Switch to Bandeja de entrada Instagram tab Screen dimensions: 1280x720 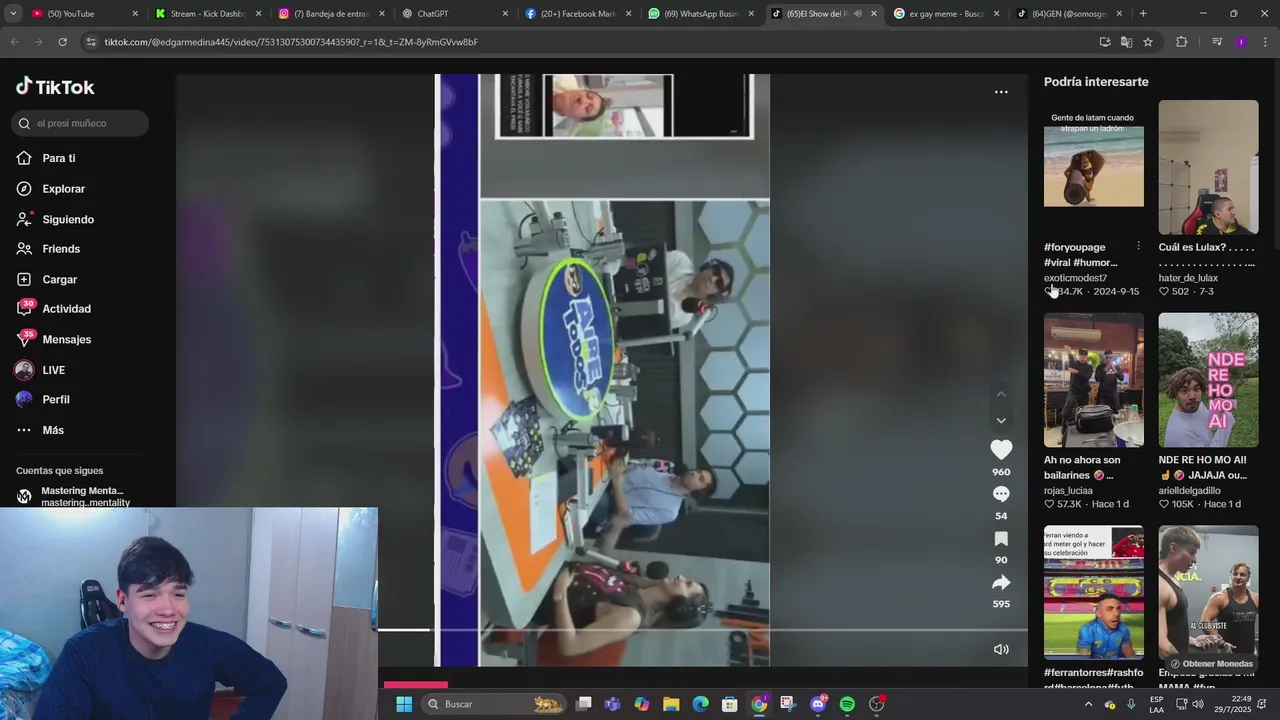coord(332,14)
